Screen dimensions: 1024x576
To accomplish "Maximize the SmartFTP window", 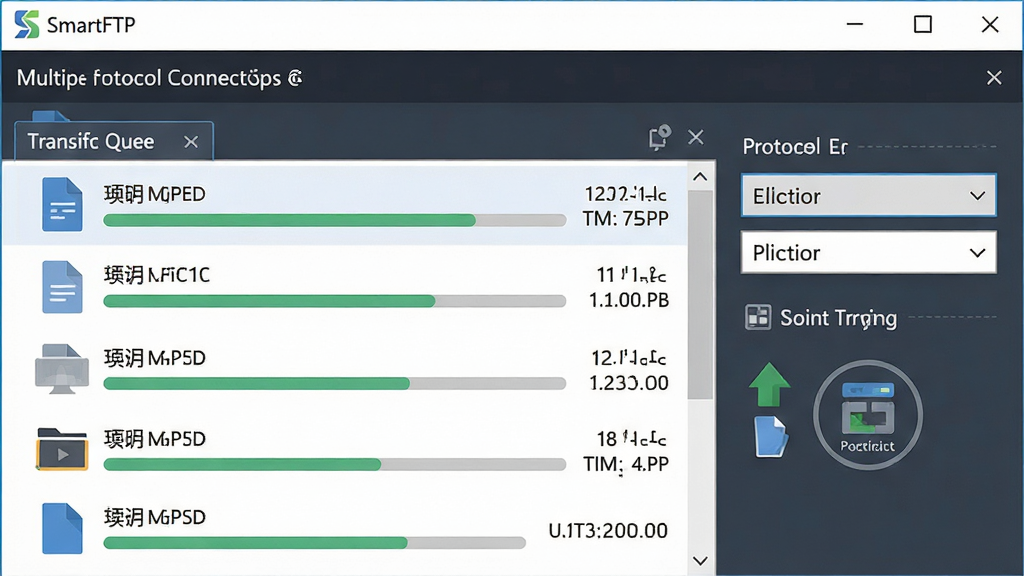I will tap(923, 25).
